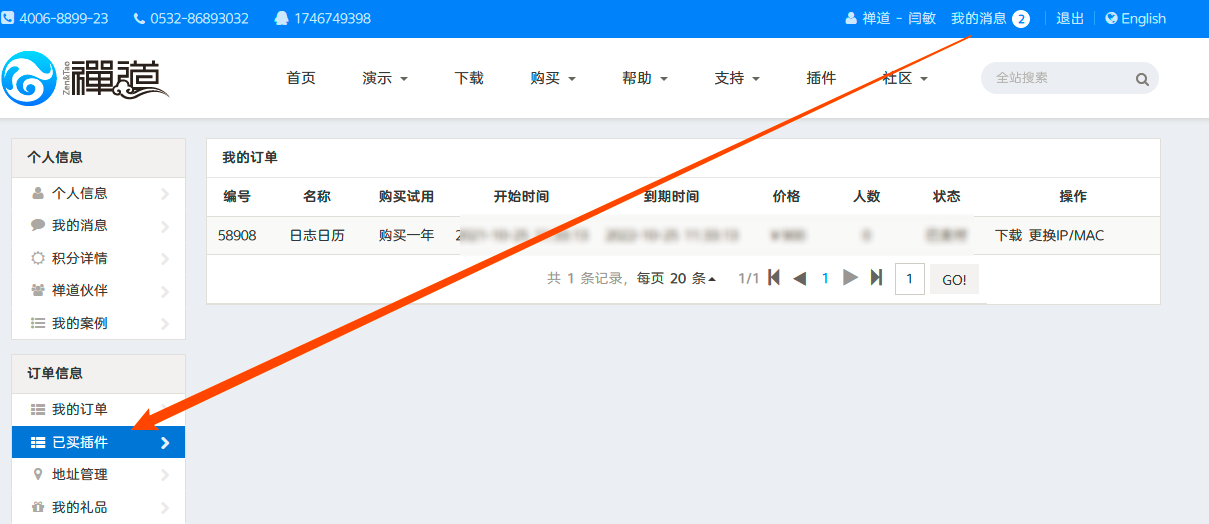Click the 到期时间 column header
The width and height of the screenshot is (1209, 524).
tap(671, 197)
